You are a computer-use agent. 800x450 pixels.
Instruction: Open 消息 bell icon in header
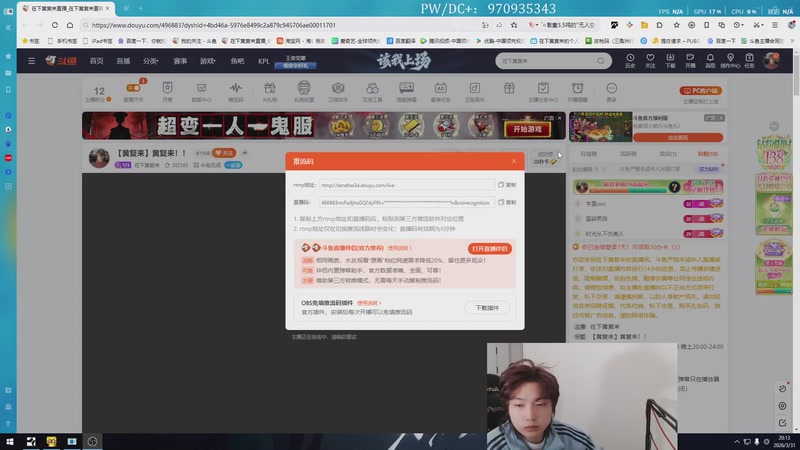[x=710, y=61]
